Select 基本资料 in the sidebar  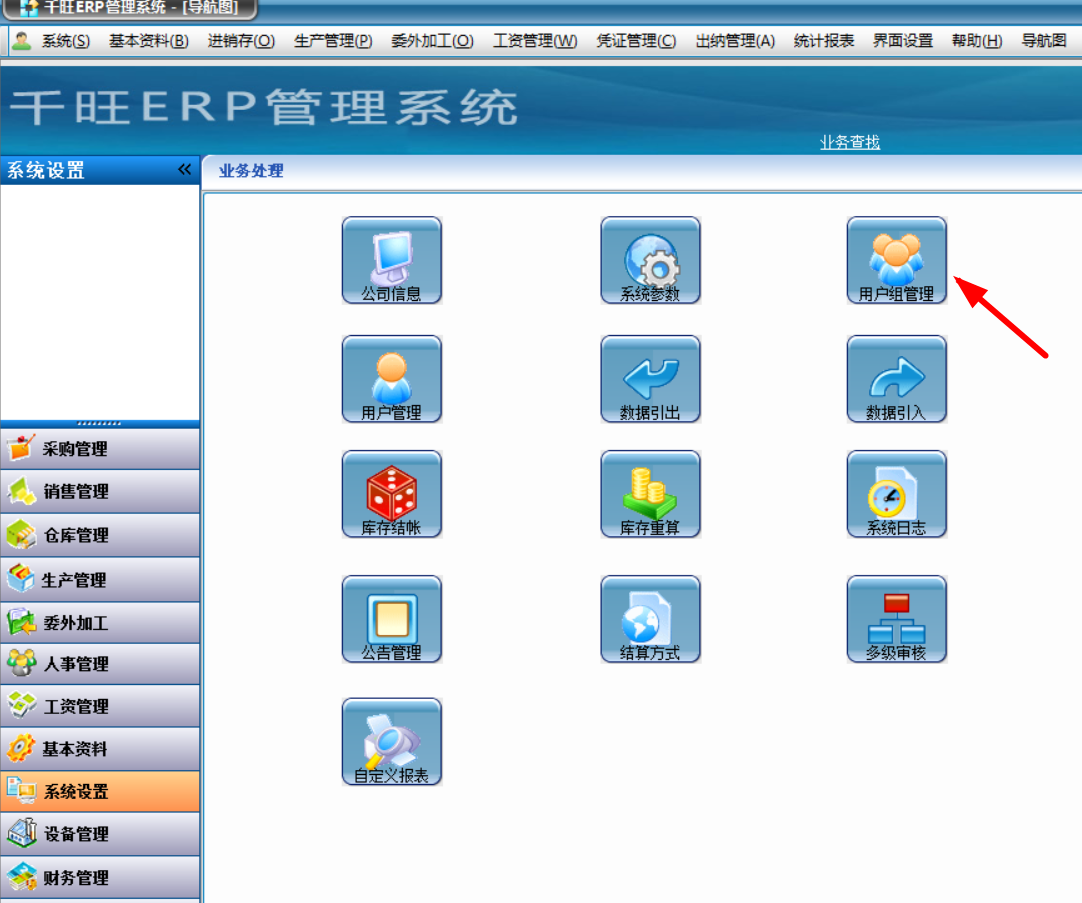(x=100, y=749)
